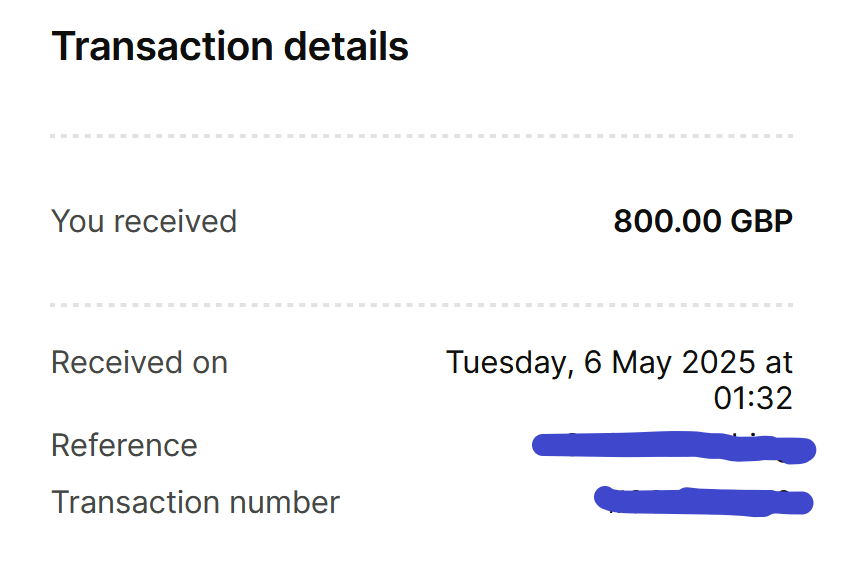
Task: Click the blue-redacted transaction number value
Action: tap(703, 499)
